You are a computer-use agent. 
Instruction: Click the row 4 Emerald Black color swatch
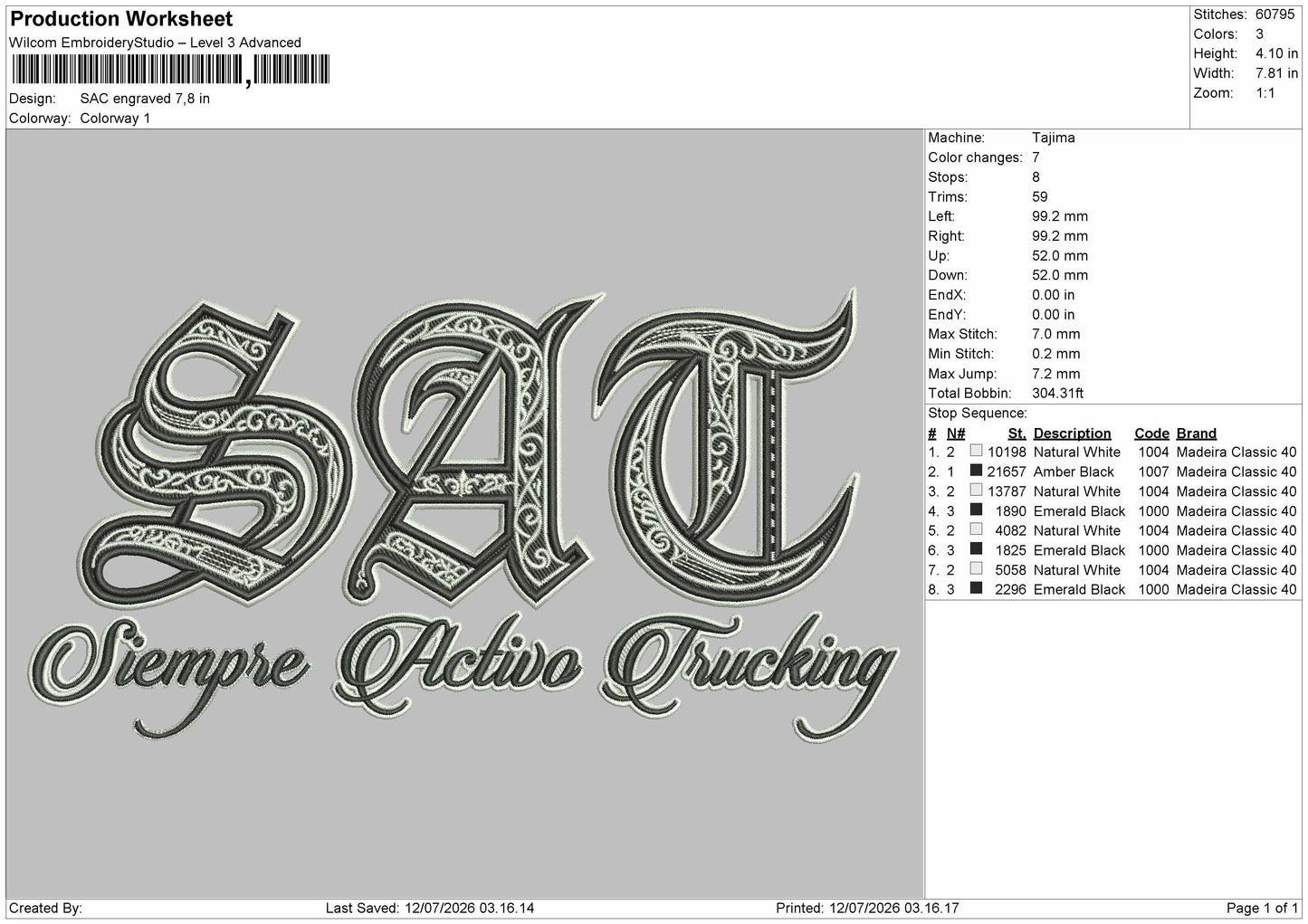coord(976,510)
